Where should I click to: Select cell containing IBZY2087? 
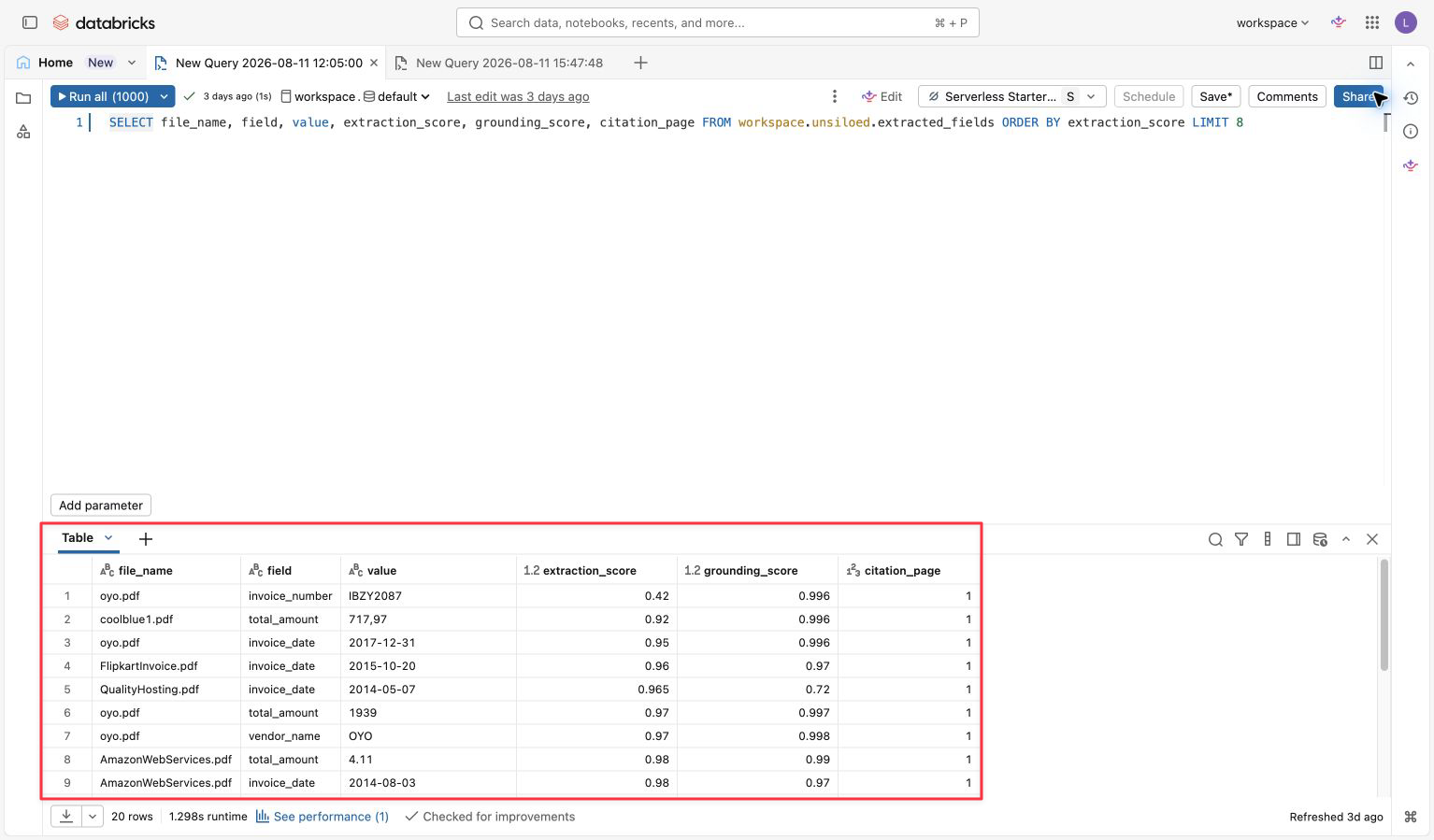pos(428,595)
